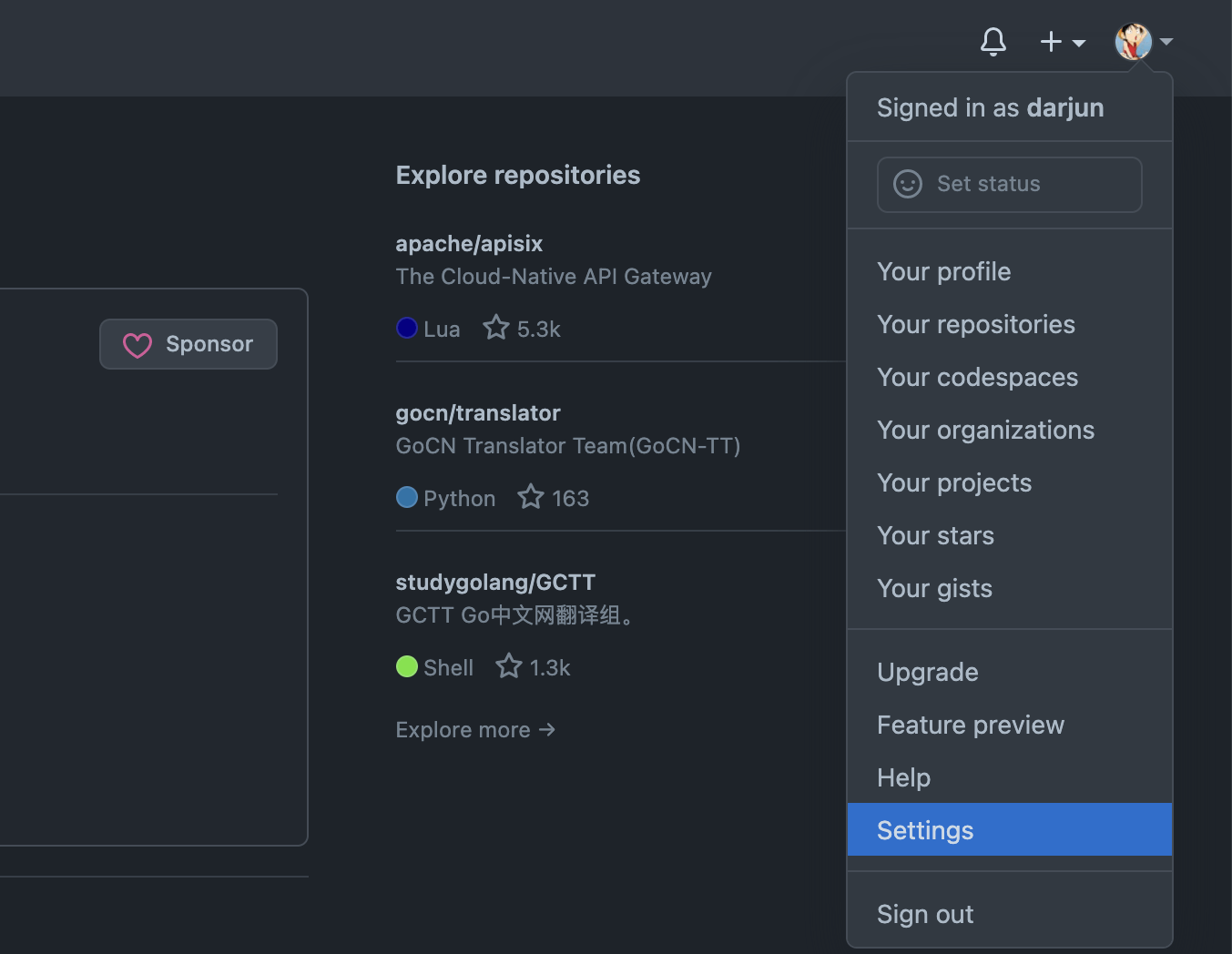Click the star icon beside 163
Image resolution: width=1232 pixels, height=954 pixels.
pos(531,496)
